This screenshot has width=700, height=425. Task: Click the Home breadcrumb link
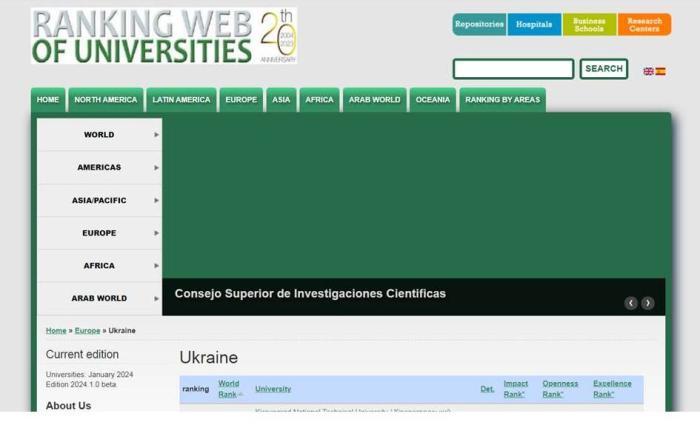pyautogui.click(x=56, y=330)
